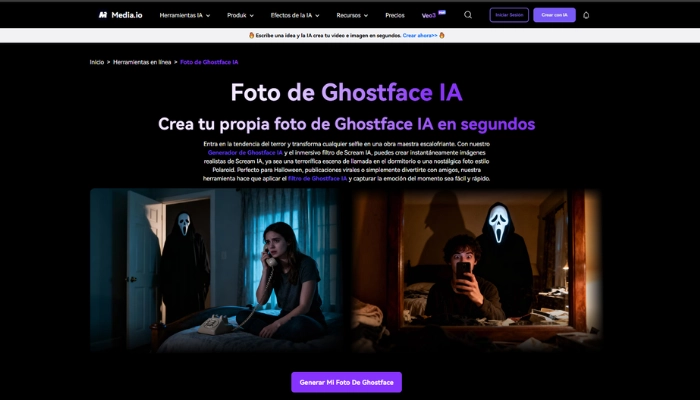Screen dimensions: 700x400
Task: Open Herramientas en línea breadcrumb link
Action: (x=142, y=62)
